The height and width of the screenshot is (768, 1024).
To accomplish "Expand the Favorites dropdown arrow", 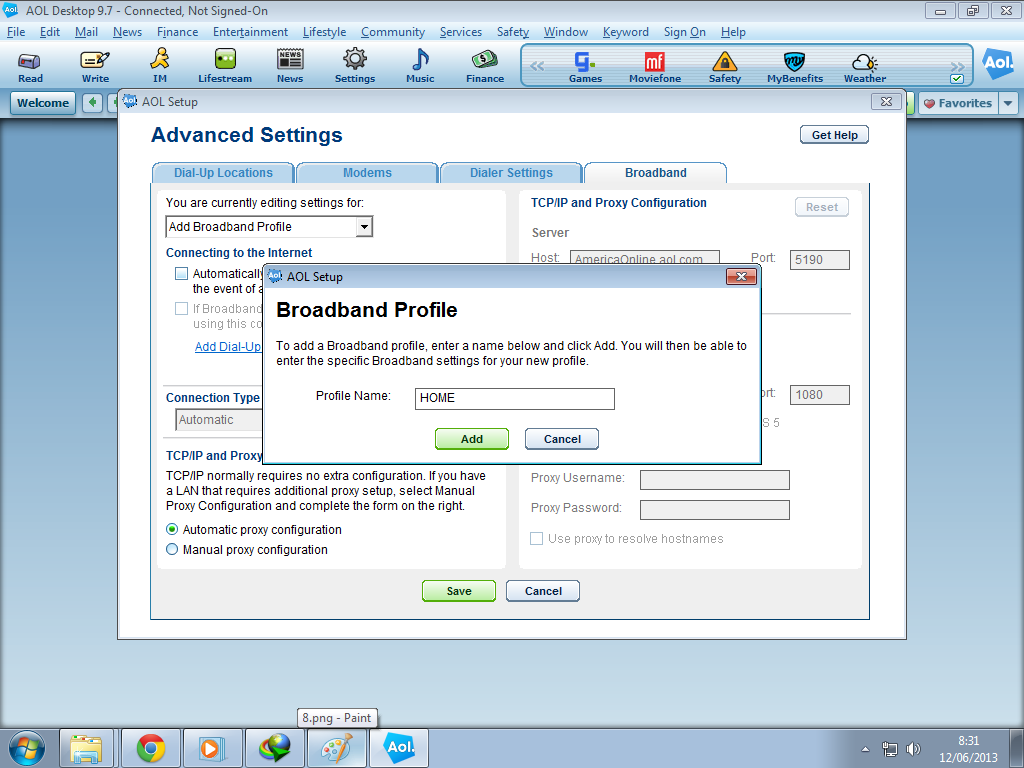I will (1008, 103).
